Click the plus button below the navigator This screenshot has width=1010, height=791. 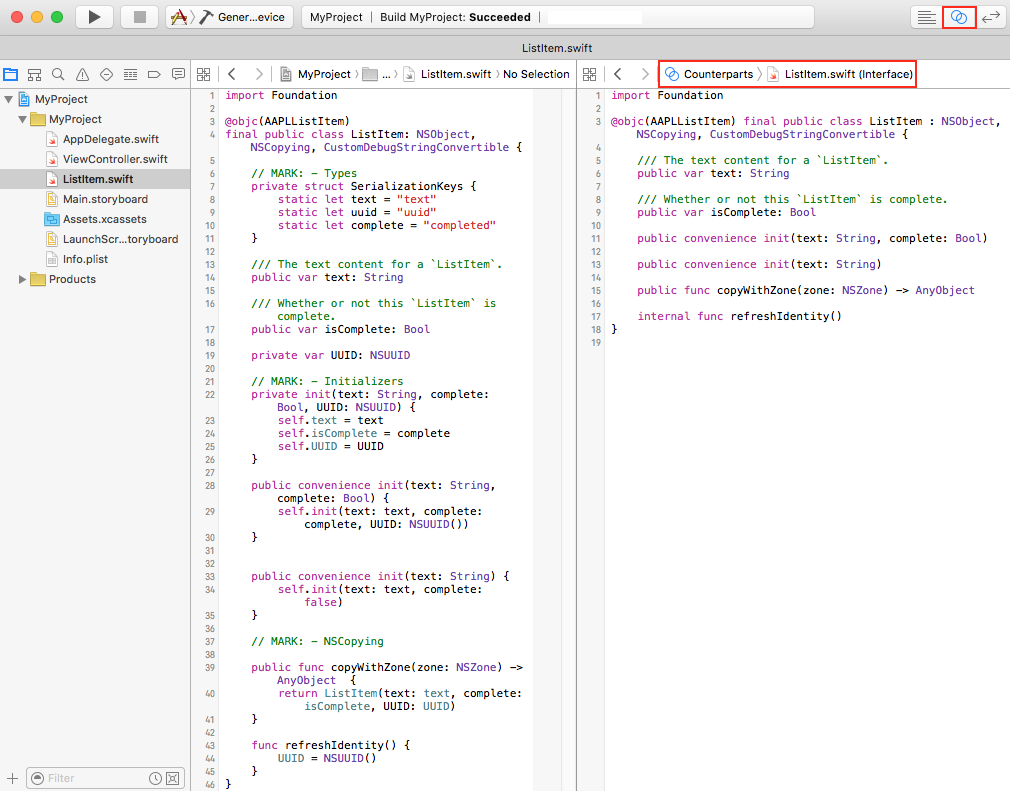12,778
